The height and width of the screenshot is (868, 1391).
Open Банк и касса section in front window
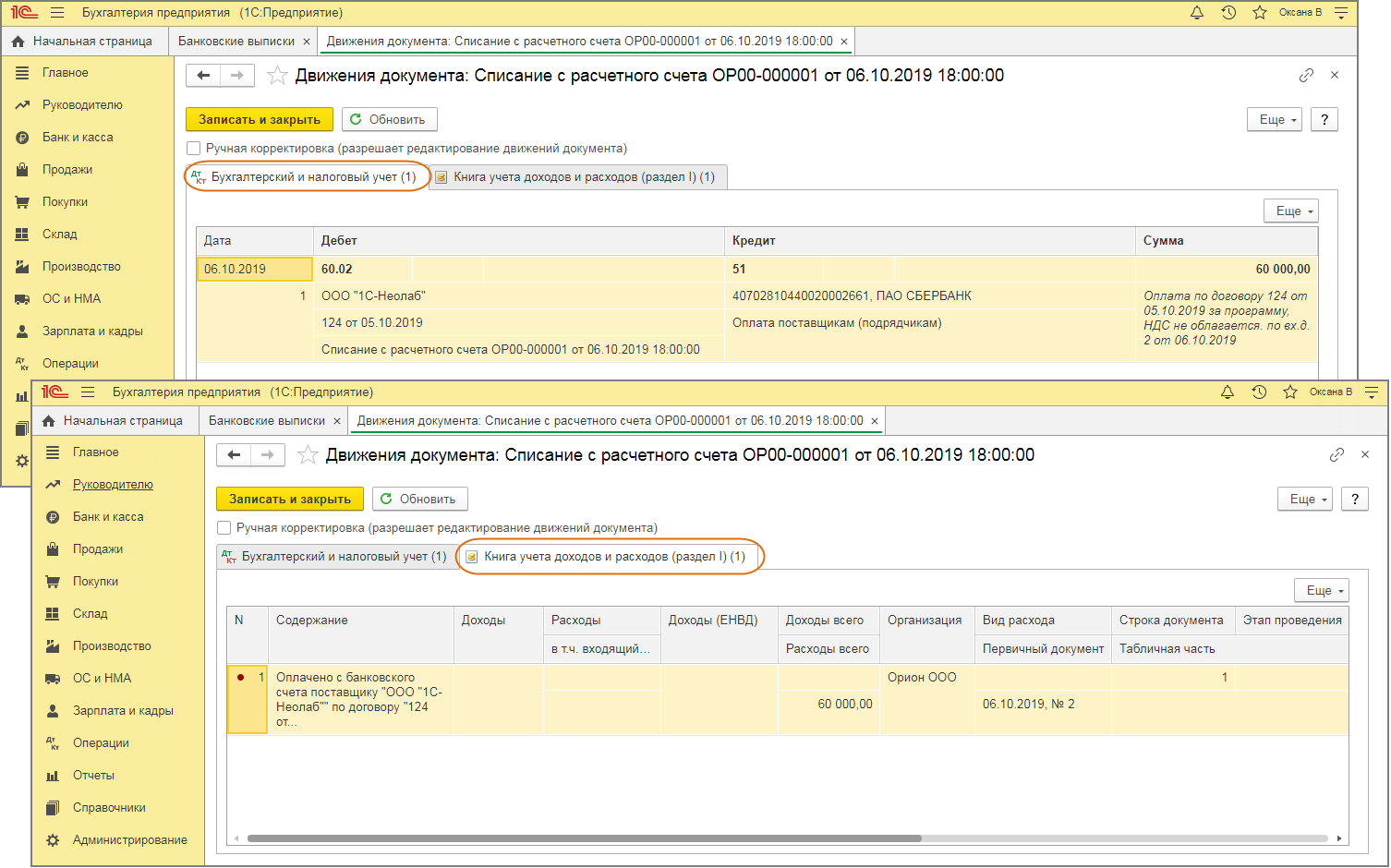point(108,517)
